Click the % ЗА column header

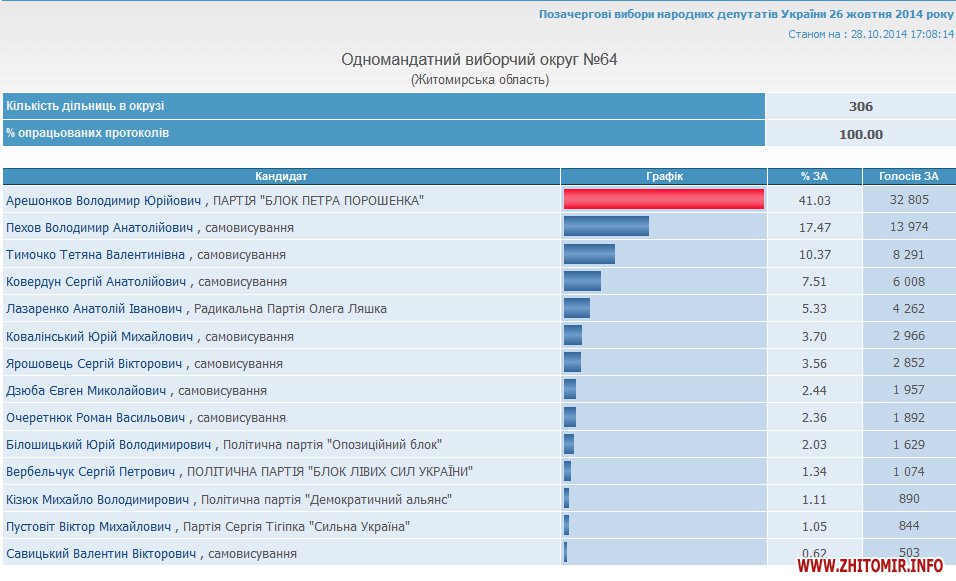(x=814, y=176)
